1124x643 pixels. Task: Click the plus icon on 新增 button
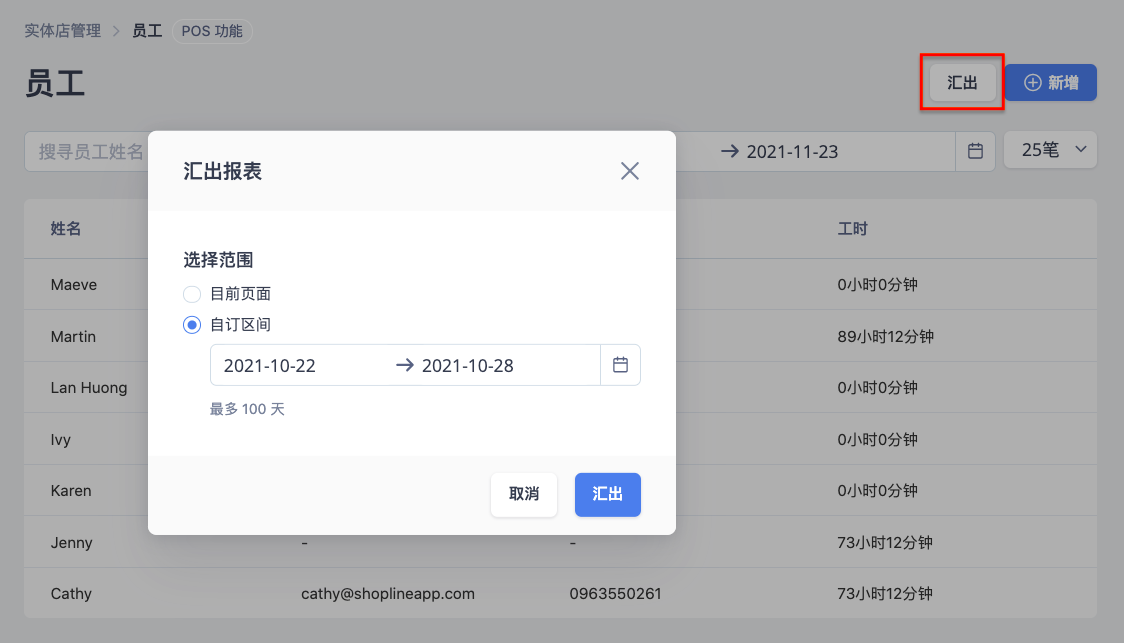tap(1032, 82)
